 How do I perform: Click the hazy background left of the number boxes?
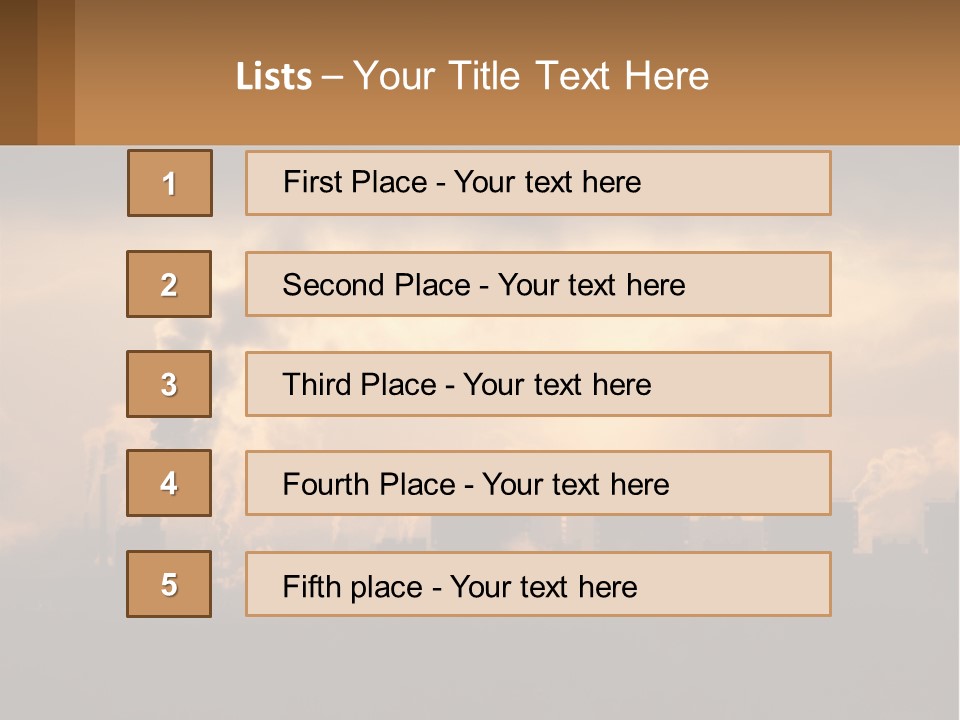click(x=60, y=350)
